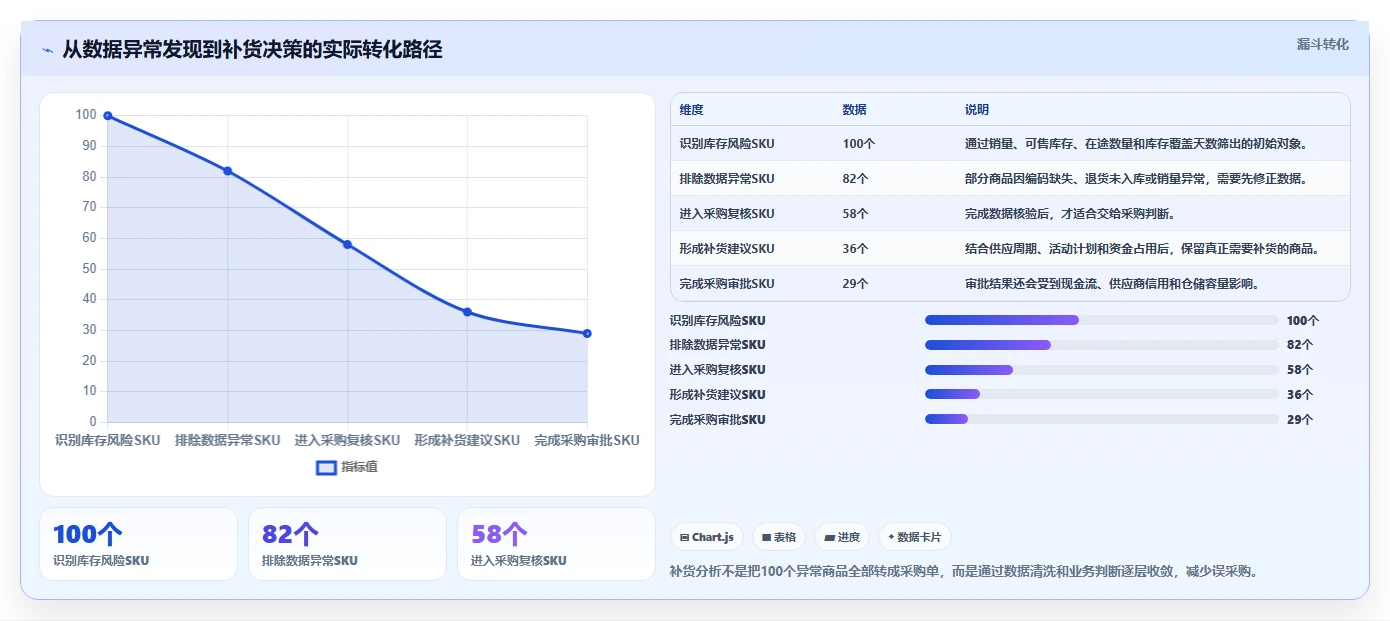This screenshot has width=1390, height=621.
Task: Click the 形成补货建议SKU label beside the progress bars
Action: (718, 395)
